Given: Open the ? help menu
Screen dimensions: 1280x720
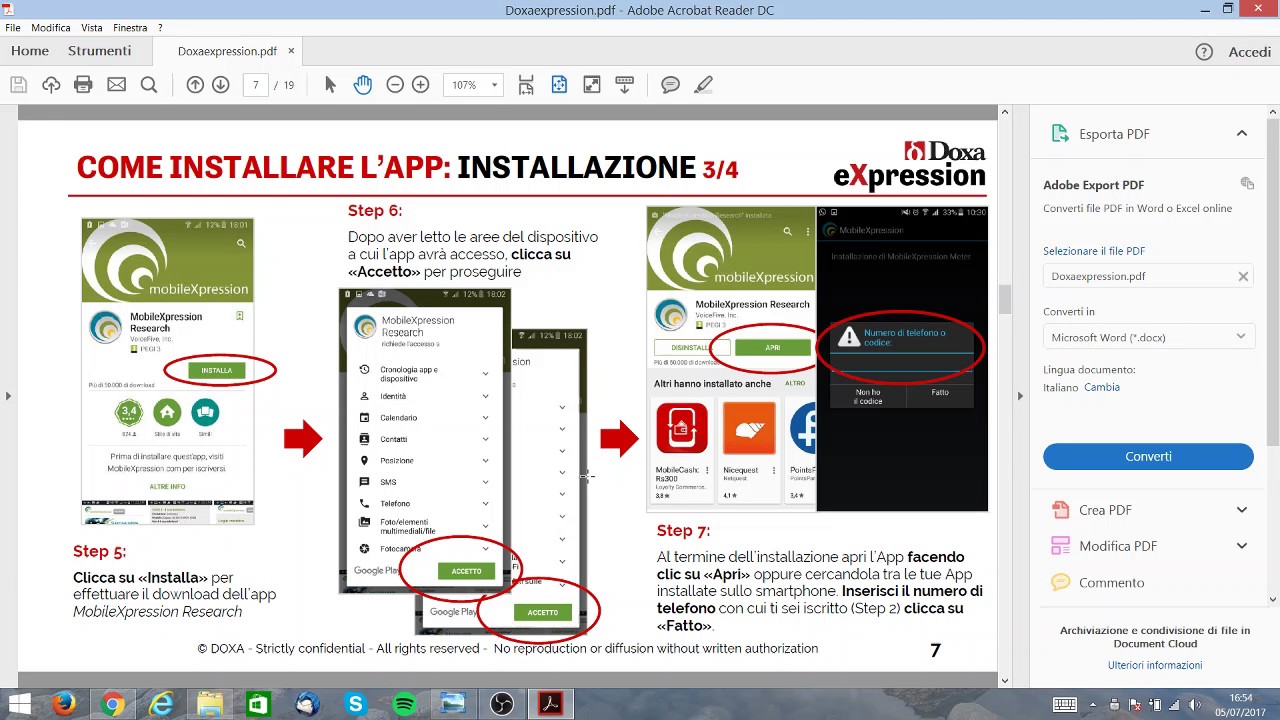Looking at the screenshot, I should click(160, 28).
